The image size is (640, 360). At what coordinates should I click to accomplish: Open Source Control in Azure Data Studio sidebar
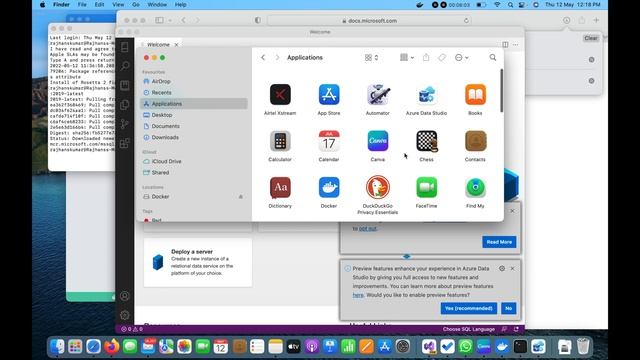click(x=125, y=124)
